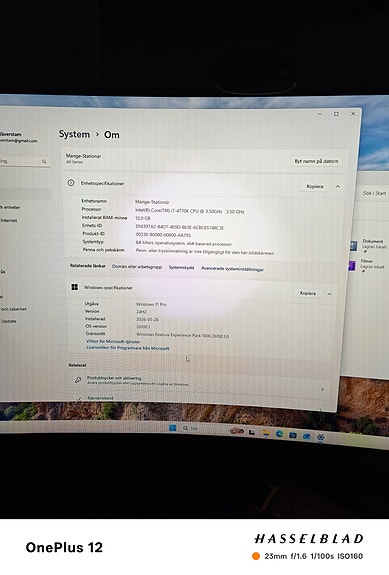
Task: Open Domän eller arbetsgrupp link
Action: pos(137,267)
